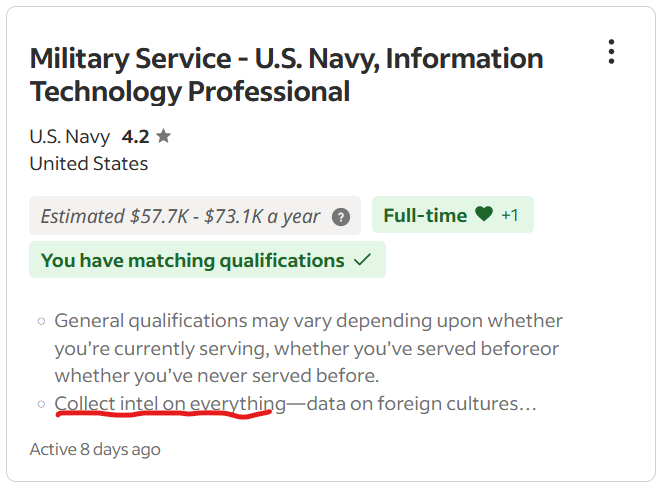This screenshot has height=485, width=658.
Task: Click the second bullet point marker
Action: 41,405
